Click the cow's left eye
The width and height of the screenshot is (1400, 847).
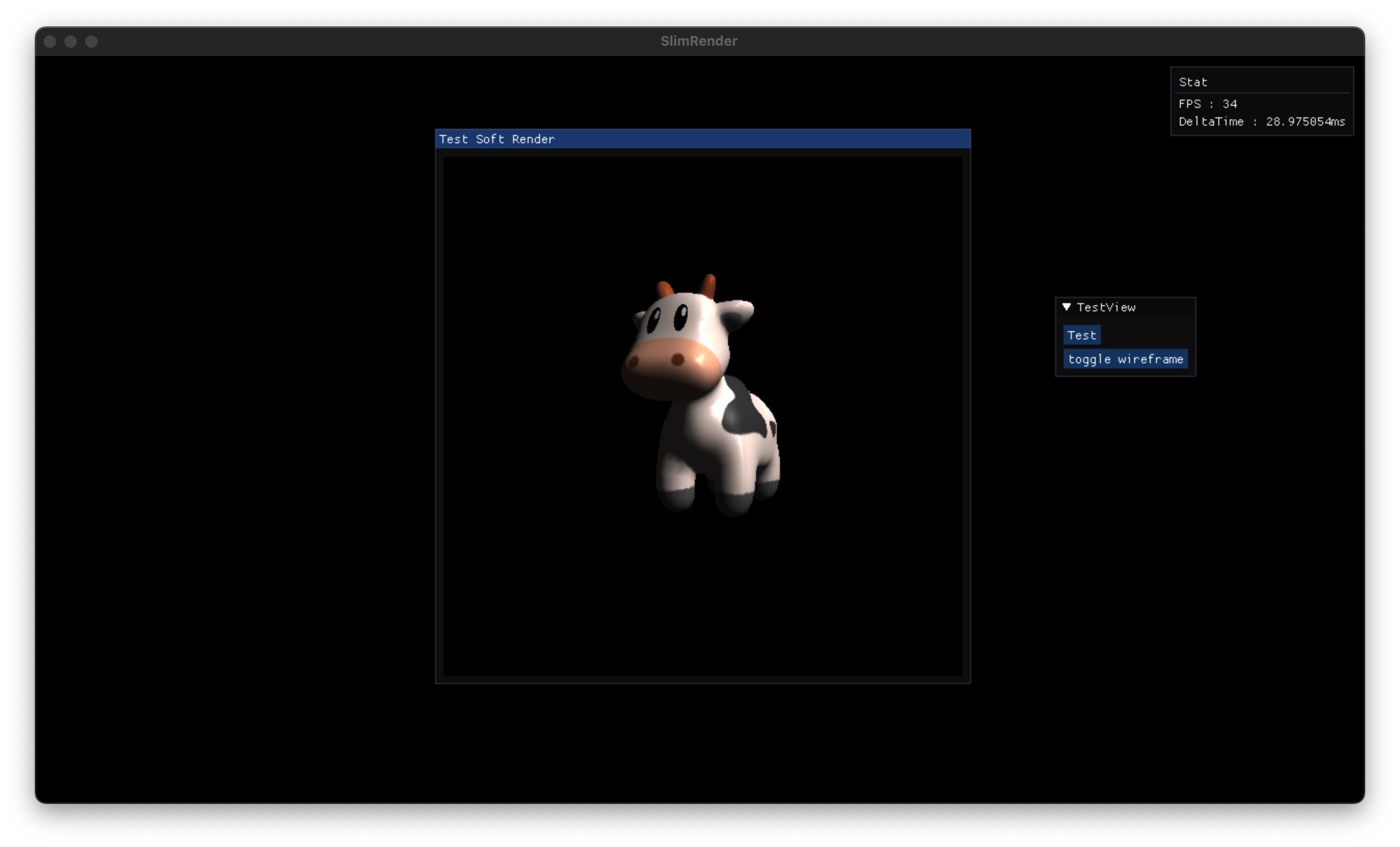[x=653, y=320]
